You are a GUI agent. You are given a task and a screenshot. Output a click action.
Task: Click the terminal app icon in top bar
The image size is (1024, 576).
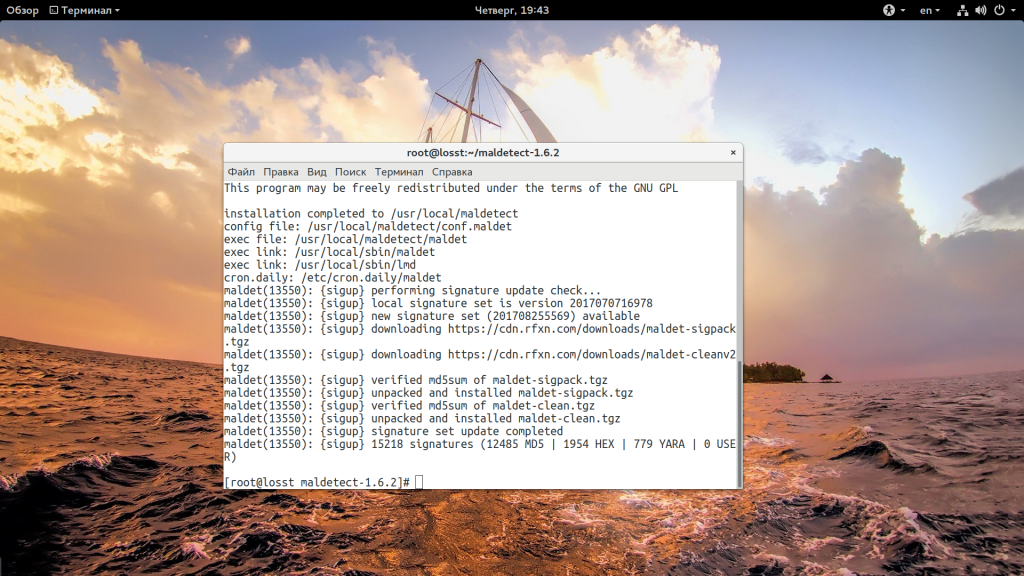[x=53, y=10]
